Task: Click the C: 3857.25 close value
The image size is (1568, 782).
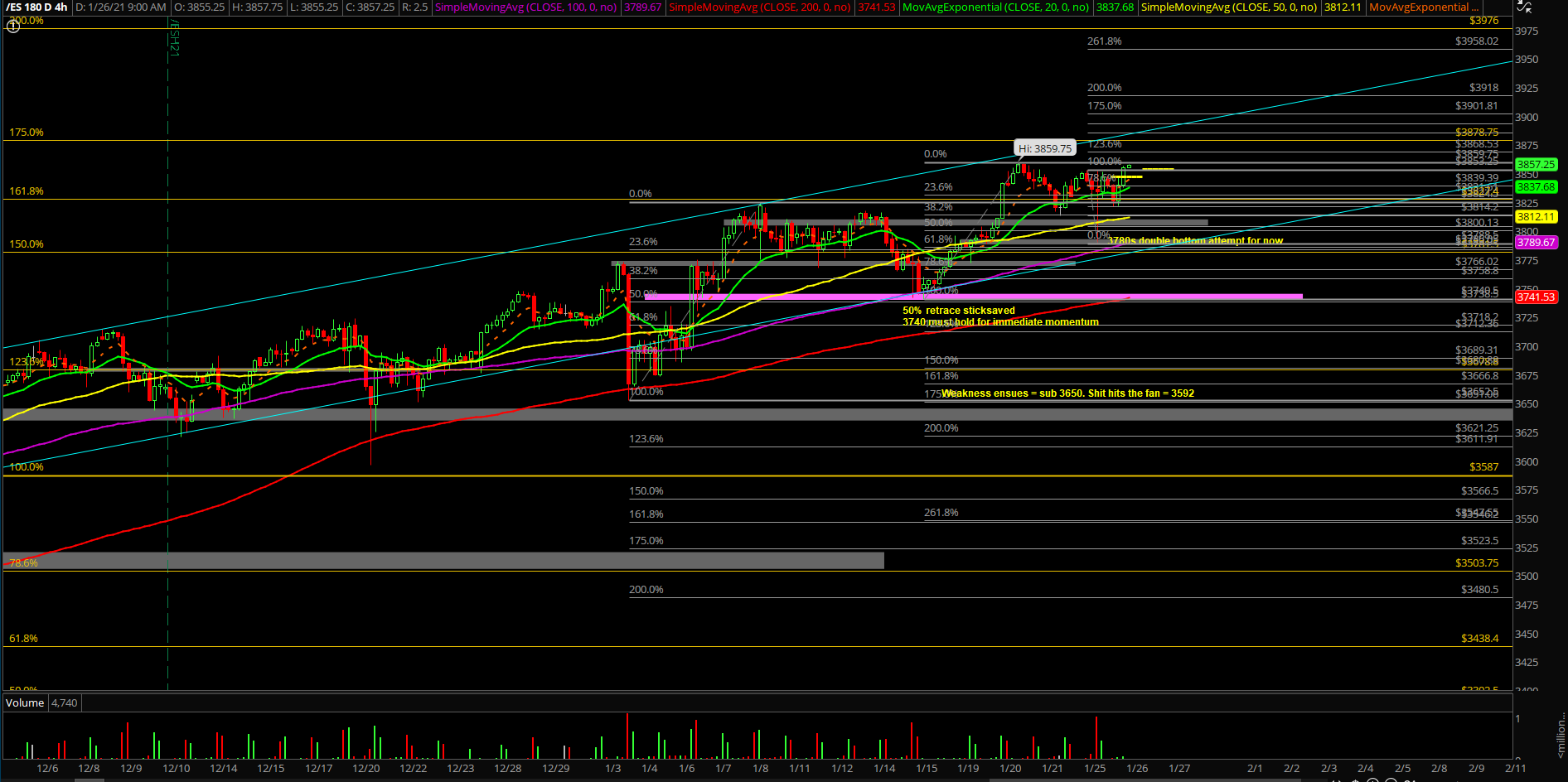Action: point(370,7)
